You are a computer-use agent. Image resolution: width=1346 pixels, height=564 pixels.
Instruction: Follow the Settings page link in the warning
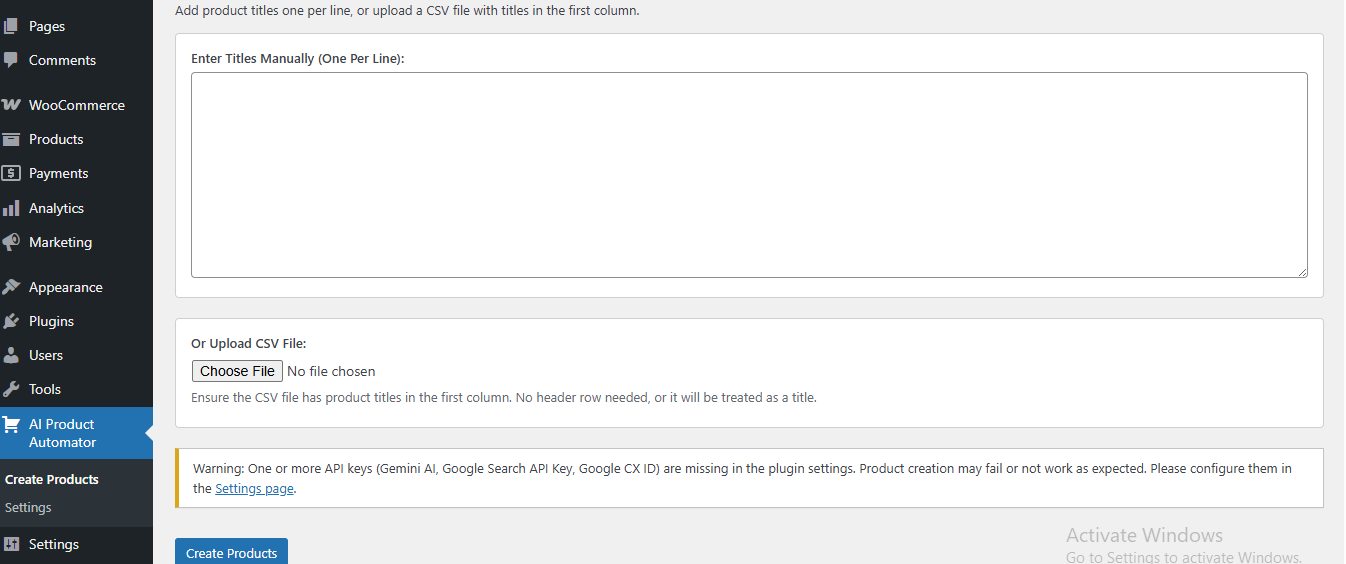pyautogui.click(x=255, y=489)
